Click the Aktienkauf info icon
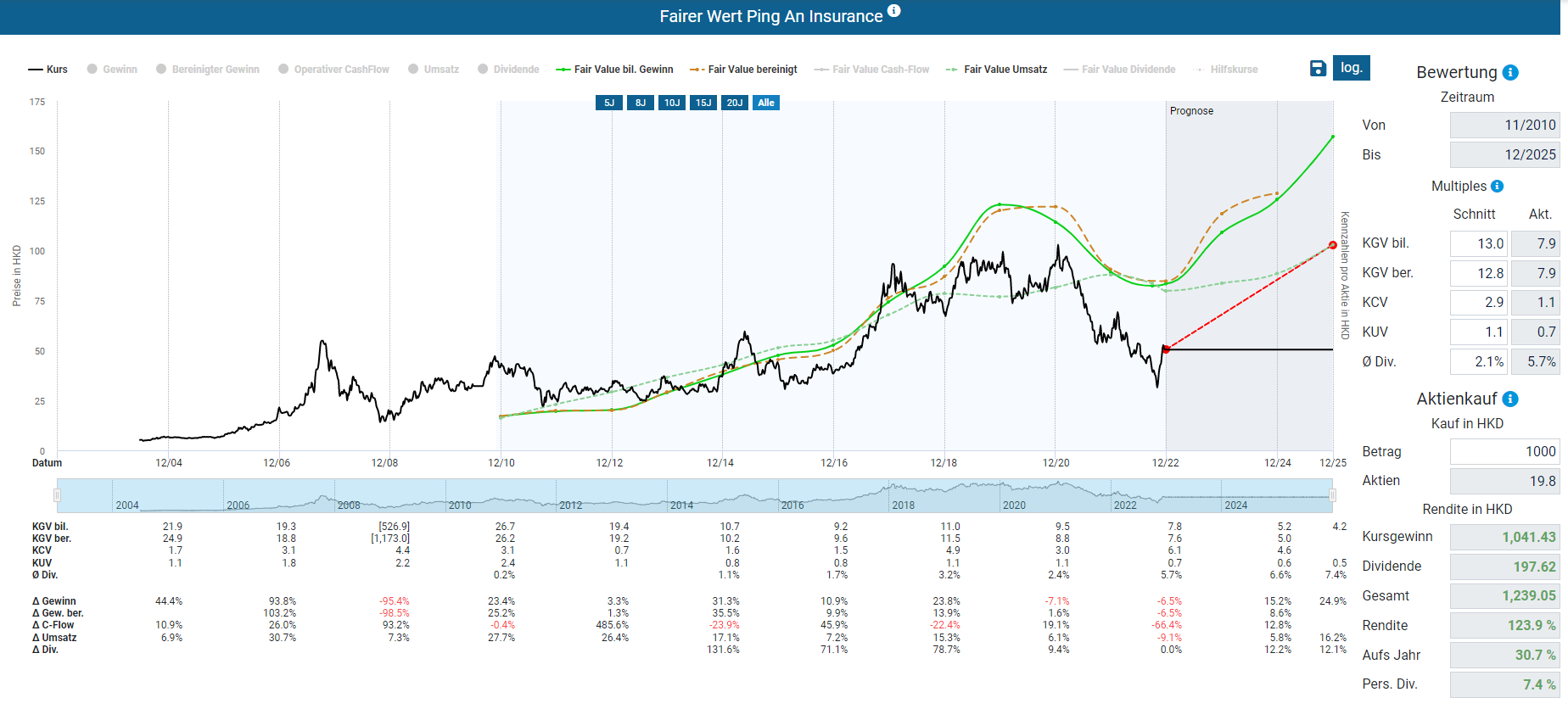The width and height of the screenshot is (1568, 709). [1510, 399]
